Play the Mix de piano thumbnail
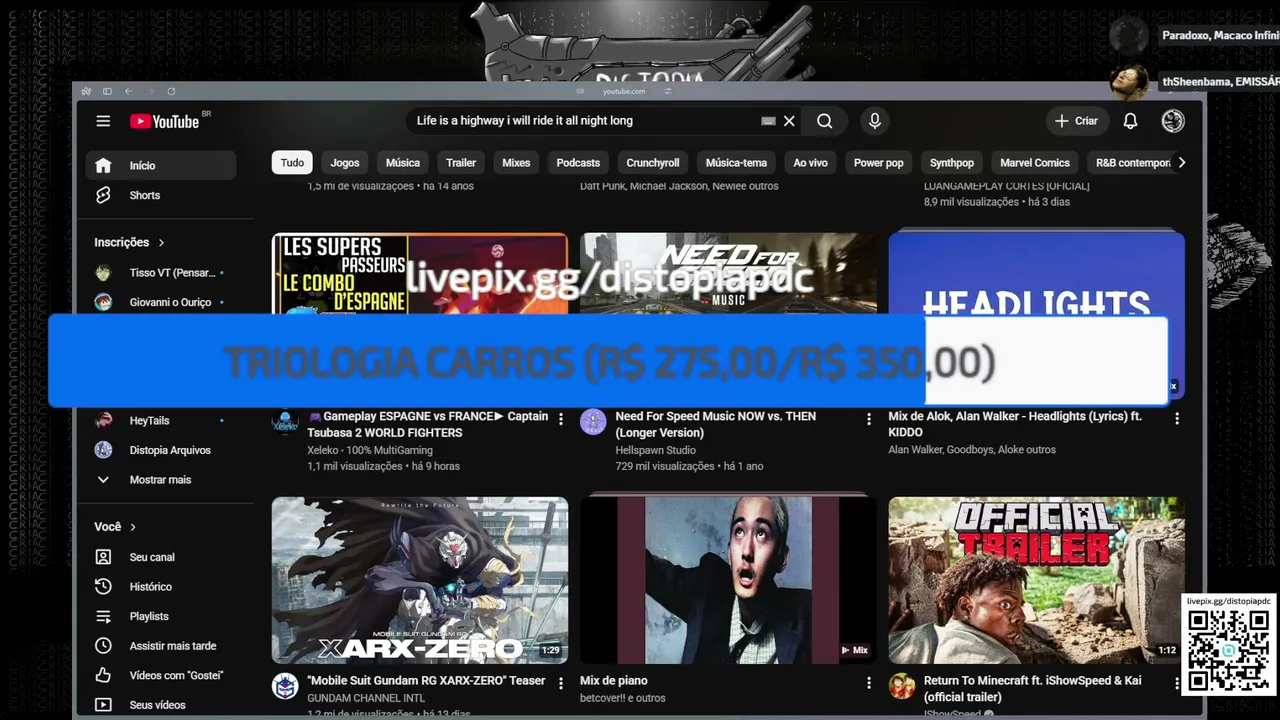Screen dimensions: 1280x720 point(728,580)
